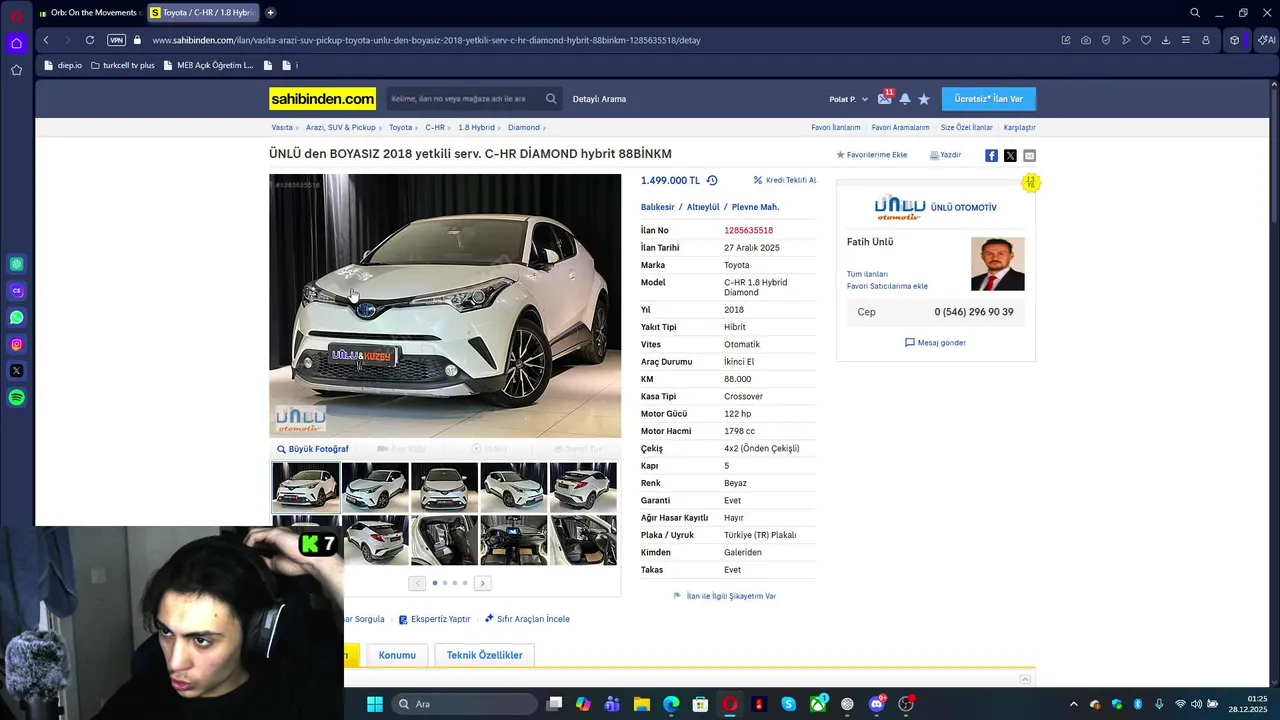Expand arrow after Arazi, SUV & Pickup breadcrumb

tap(382, 128)
